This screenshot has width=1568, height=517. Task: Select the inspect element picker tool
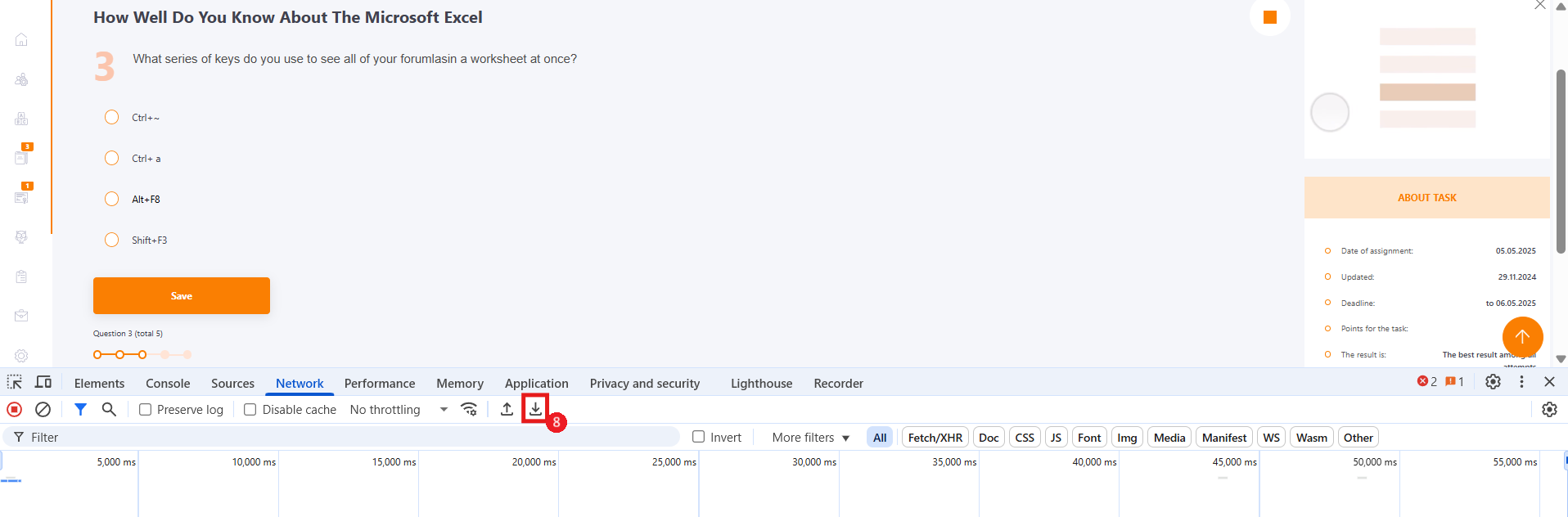click(15, 382)
